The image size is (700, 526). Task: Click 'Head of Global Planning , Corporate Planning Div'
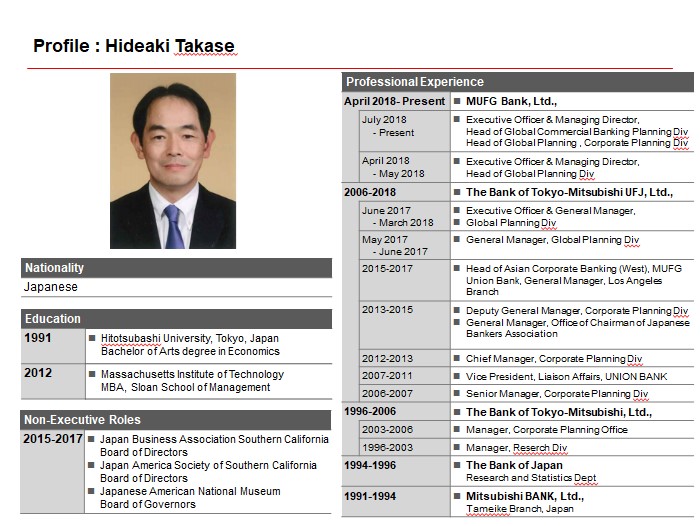(577, 143)
